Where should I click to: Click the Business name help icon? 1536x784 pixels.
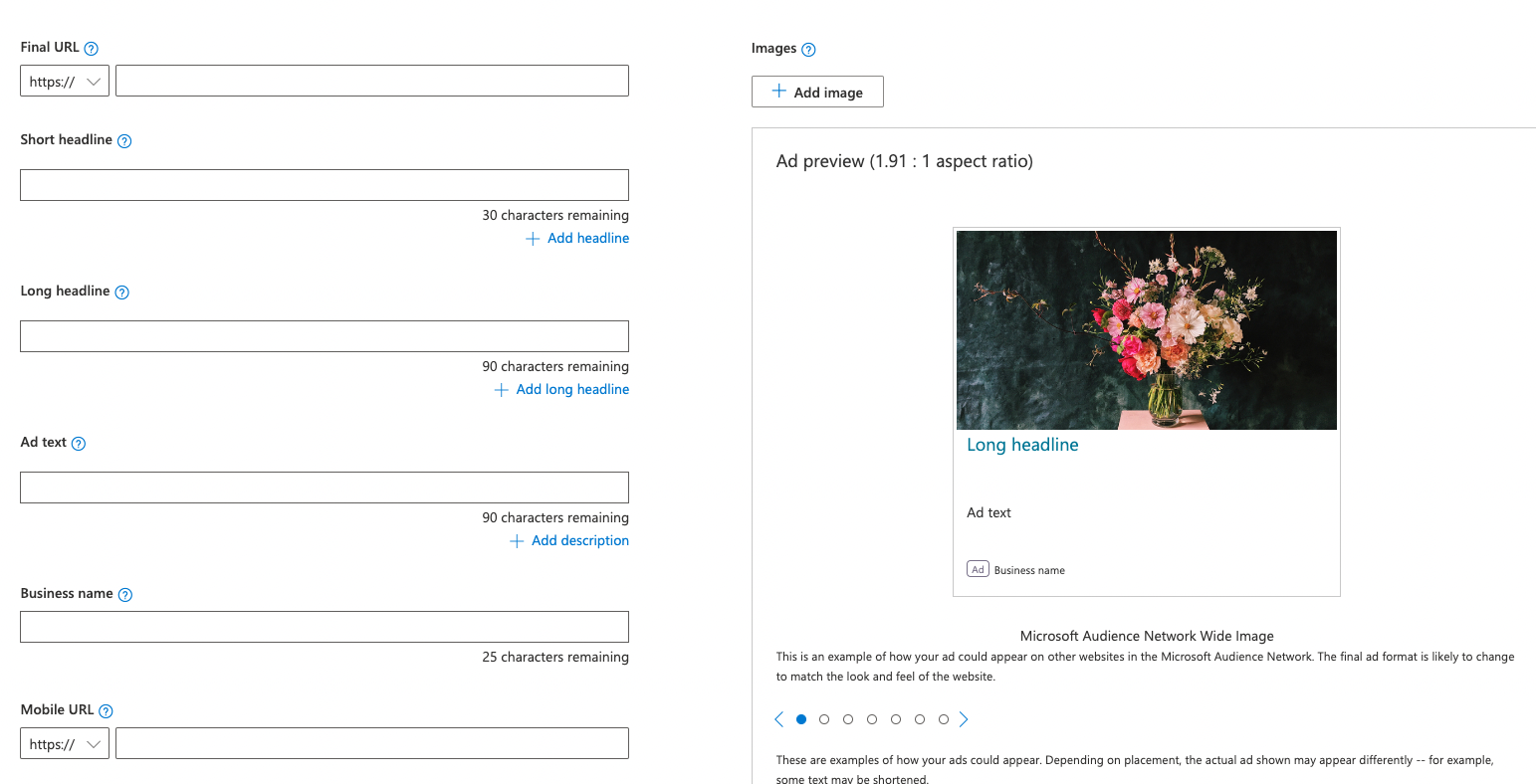[x=125, y=595]
